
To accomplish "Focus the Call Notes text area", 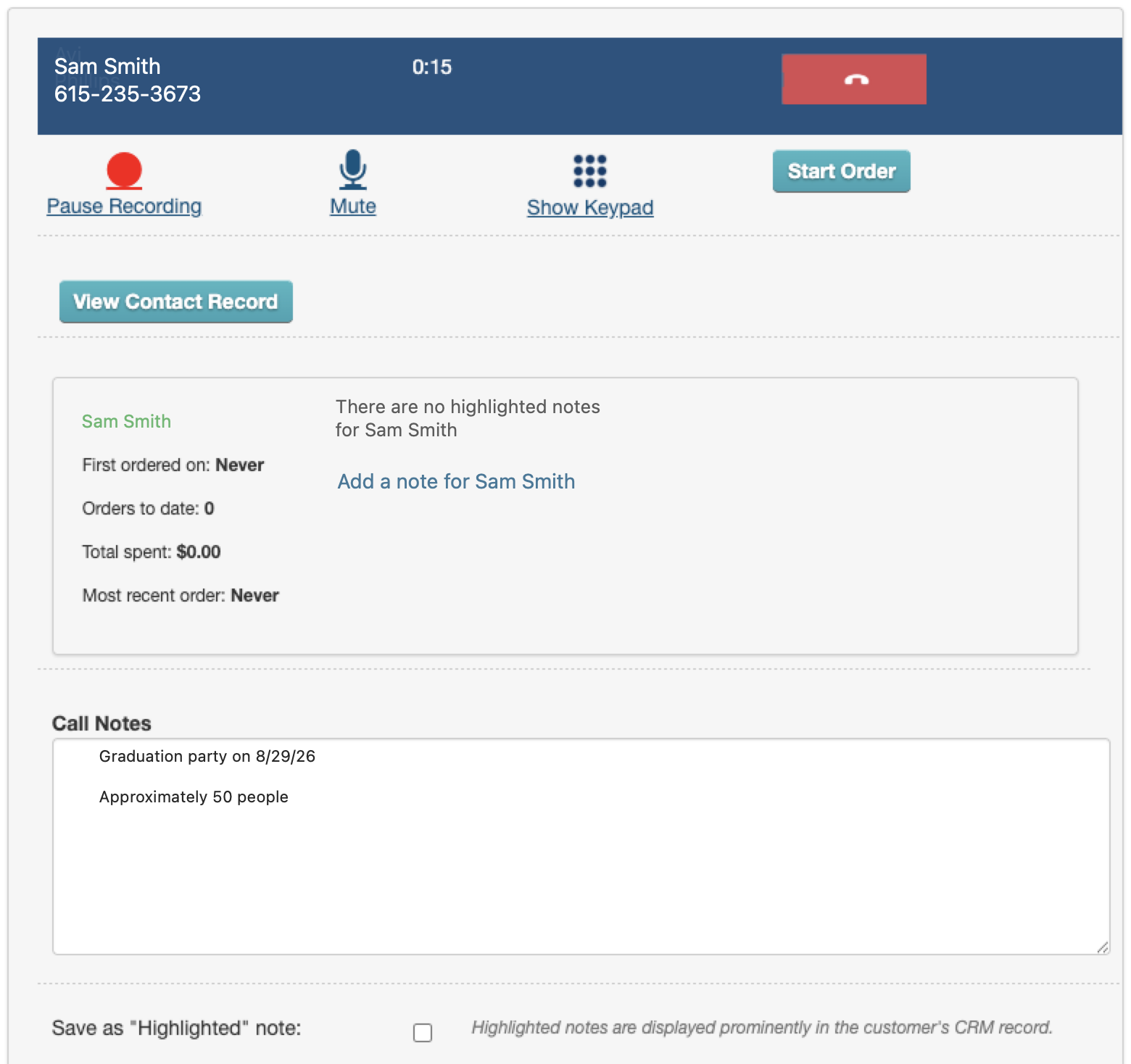I will coord(581,847).
